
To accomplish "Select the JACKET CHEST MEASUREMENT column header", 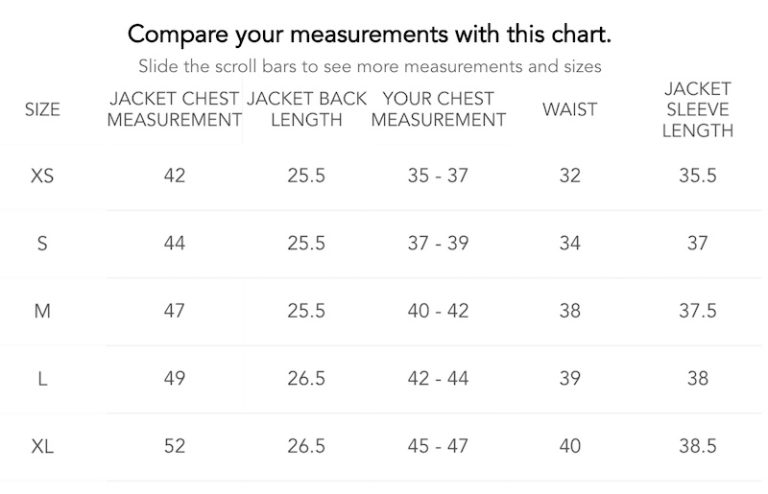I will (x=174, y=109).
